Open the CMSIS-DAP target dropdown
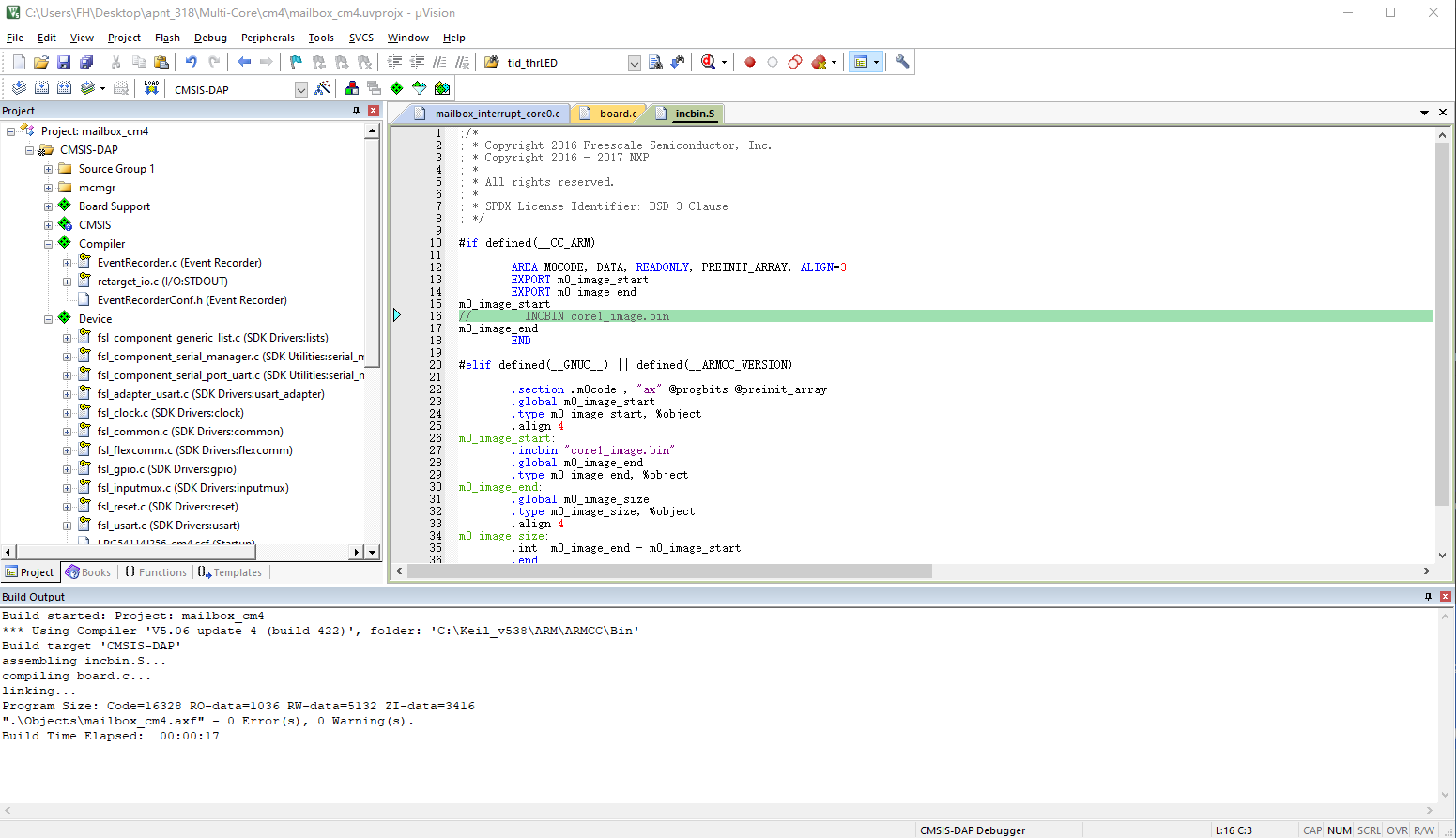1456x838 pixels. click(x=300, y=89)
